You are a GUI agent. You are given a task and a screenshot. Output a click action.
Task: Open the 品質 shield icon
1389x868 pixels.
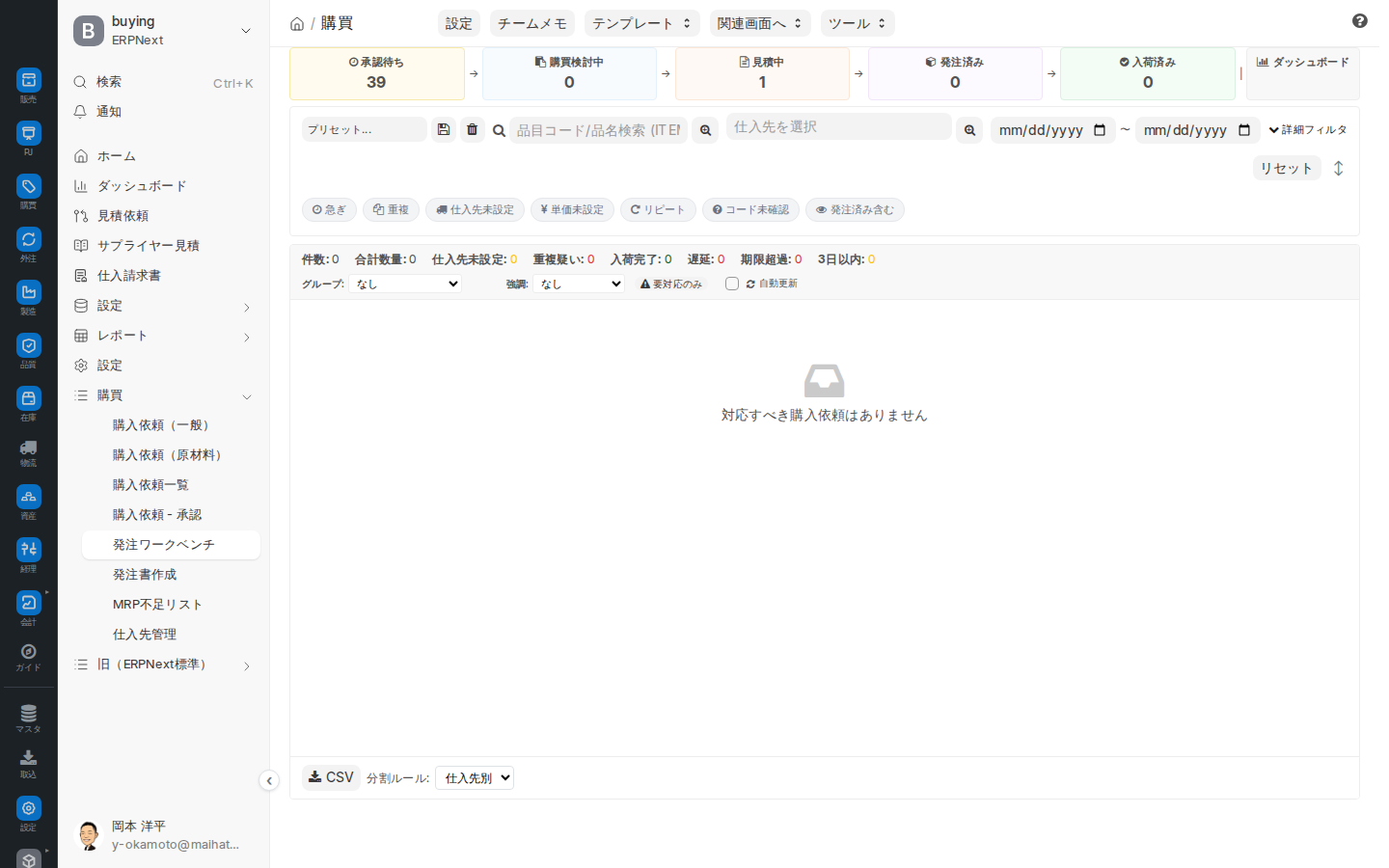(x=29, y=345)
